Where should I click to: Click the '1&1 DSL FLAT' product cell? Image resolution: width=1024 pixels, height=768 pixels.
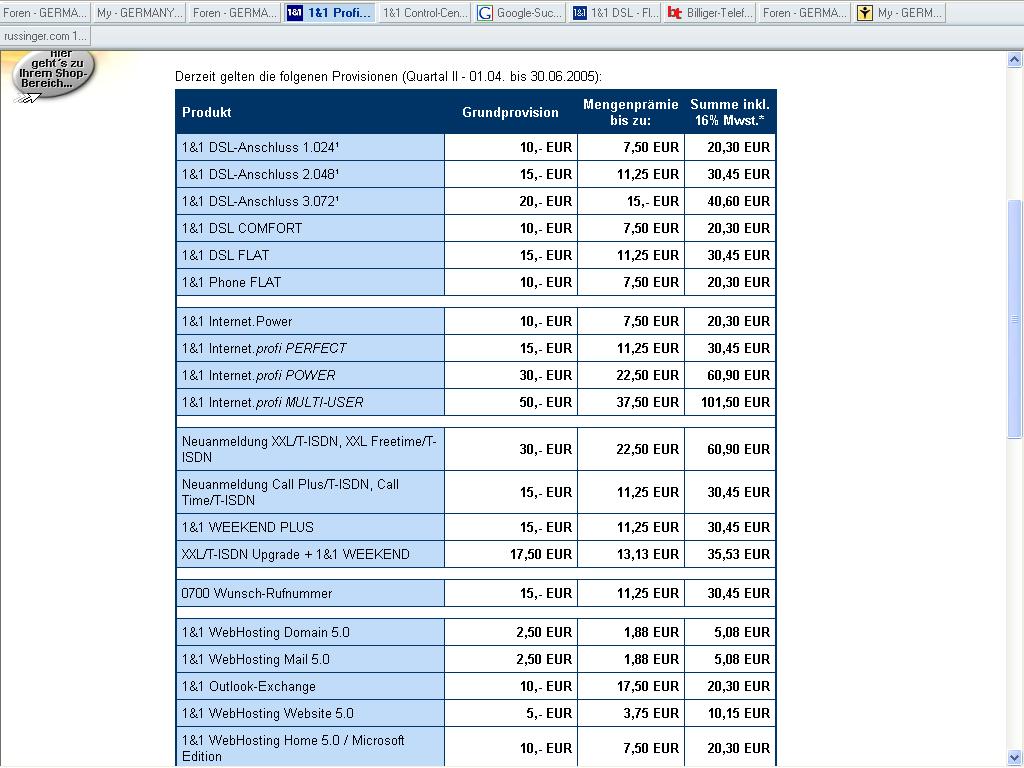point(310,255)
